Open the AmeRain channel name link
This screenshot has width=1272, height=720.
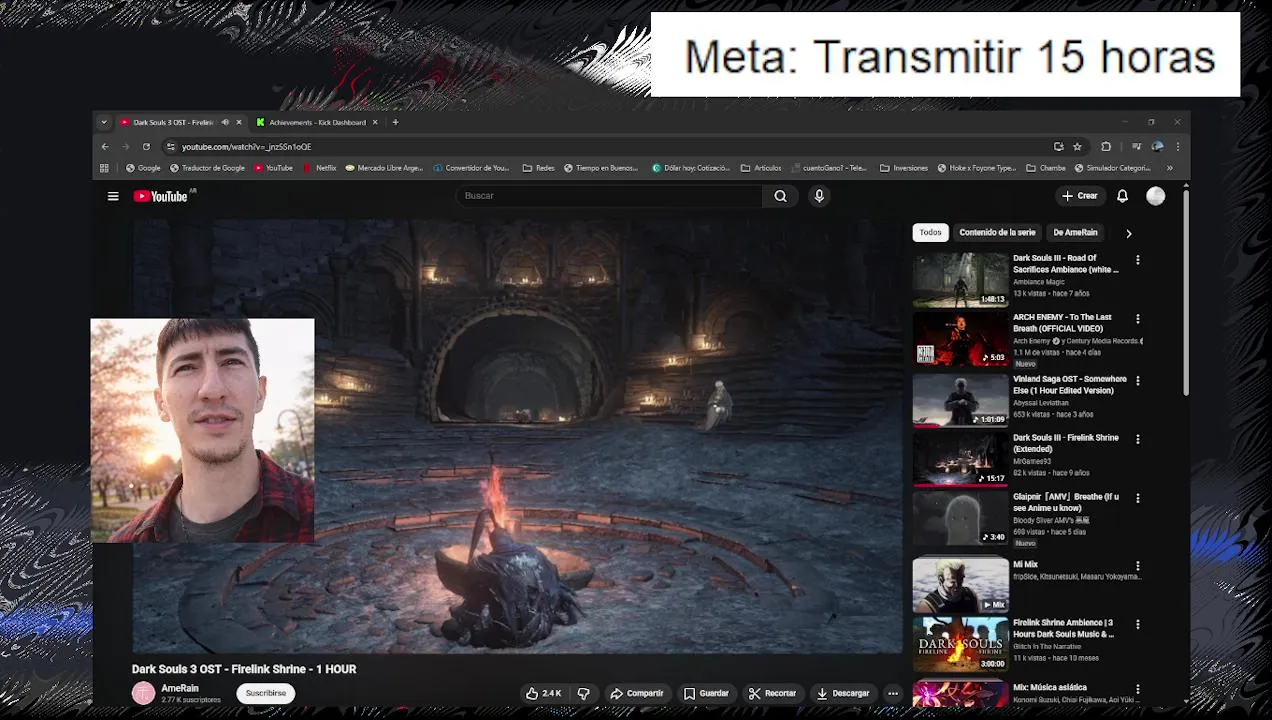tap(180, 688)
